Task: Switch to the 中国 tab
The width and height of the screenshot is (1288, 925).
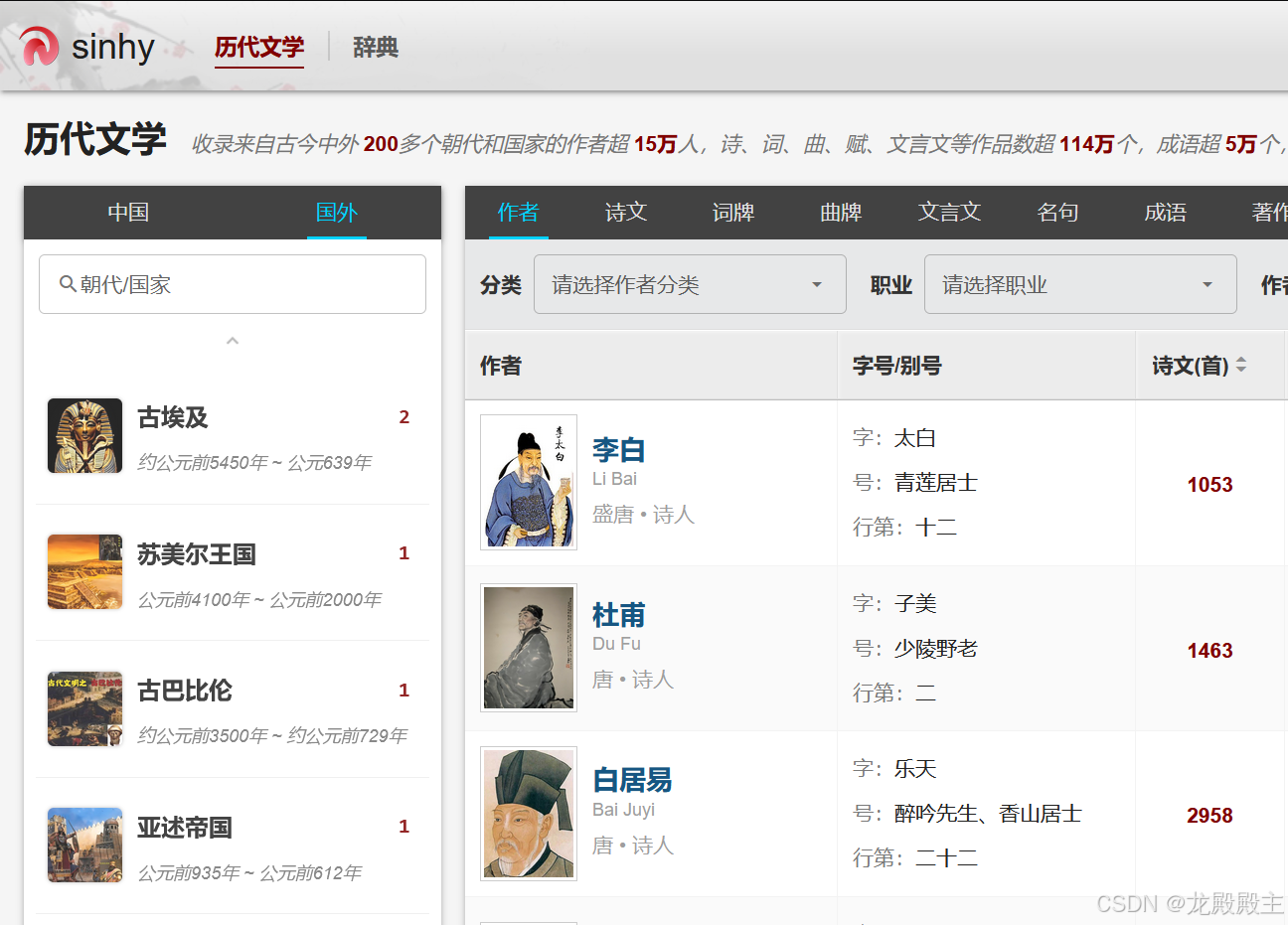Action: point(128,213)
